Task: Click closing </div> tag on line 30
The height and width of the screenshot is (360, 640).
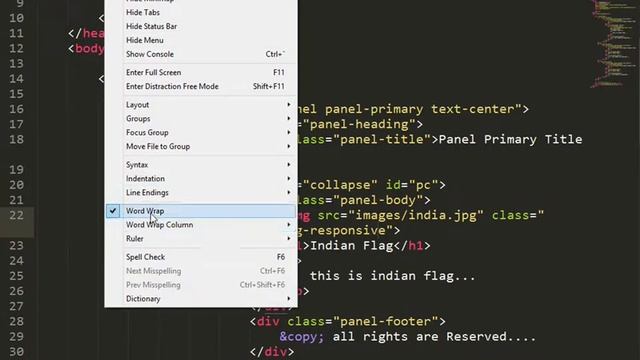Action: point(272,352)
